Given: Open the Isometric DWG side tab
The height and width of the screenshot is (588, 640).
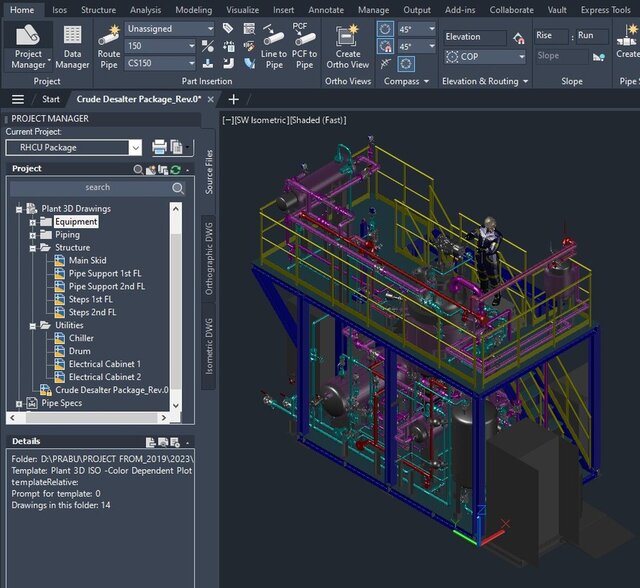Looking at the screenshot, I should [209, 346].
